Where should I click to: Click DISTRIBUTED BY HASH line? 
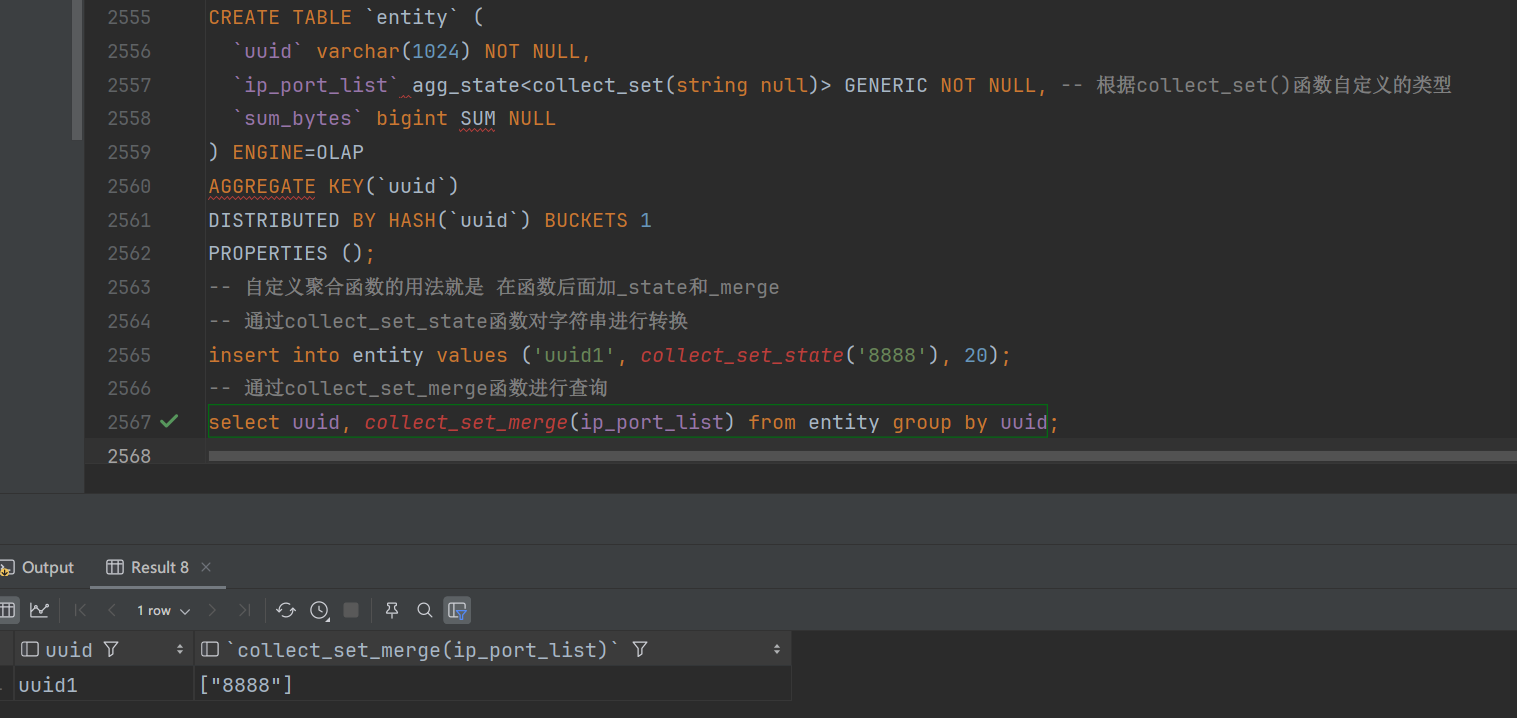pos(430,220)
